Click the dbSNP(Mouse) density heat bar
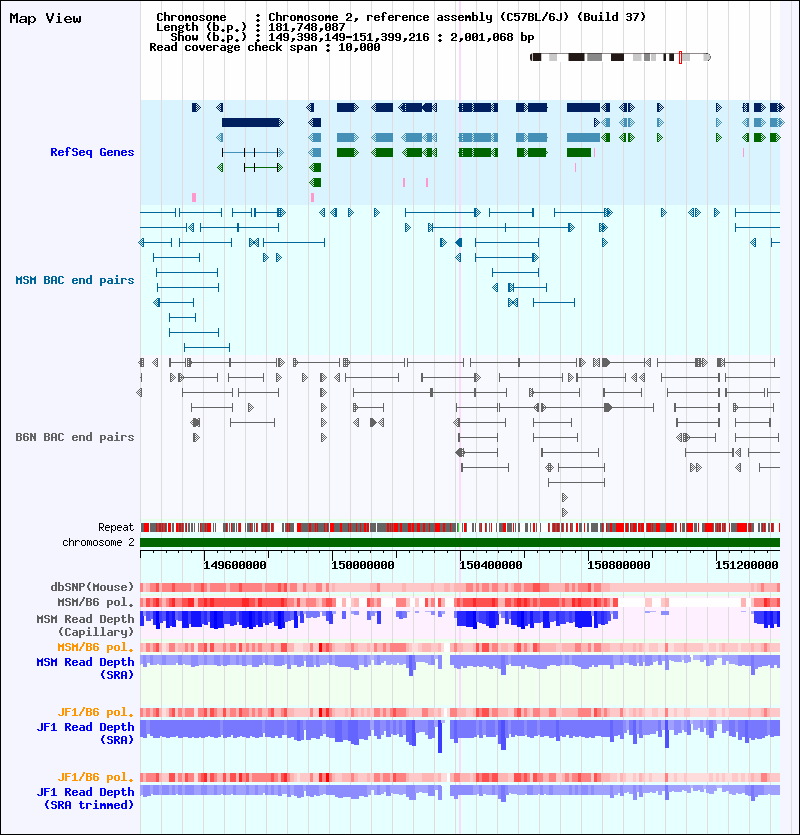This screenshot has height=835, width=800. (460, 587)
